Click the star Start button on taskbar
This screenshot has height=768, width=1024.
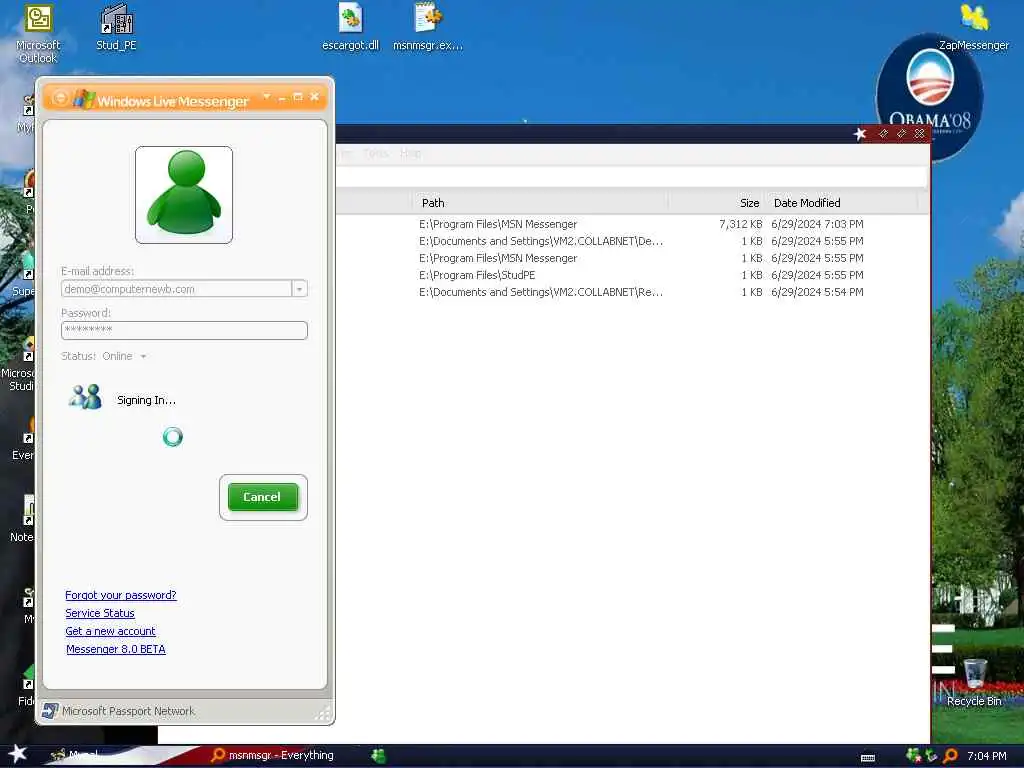click(17, 754)
